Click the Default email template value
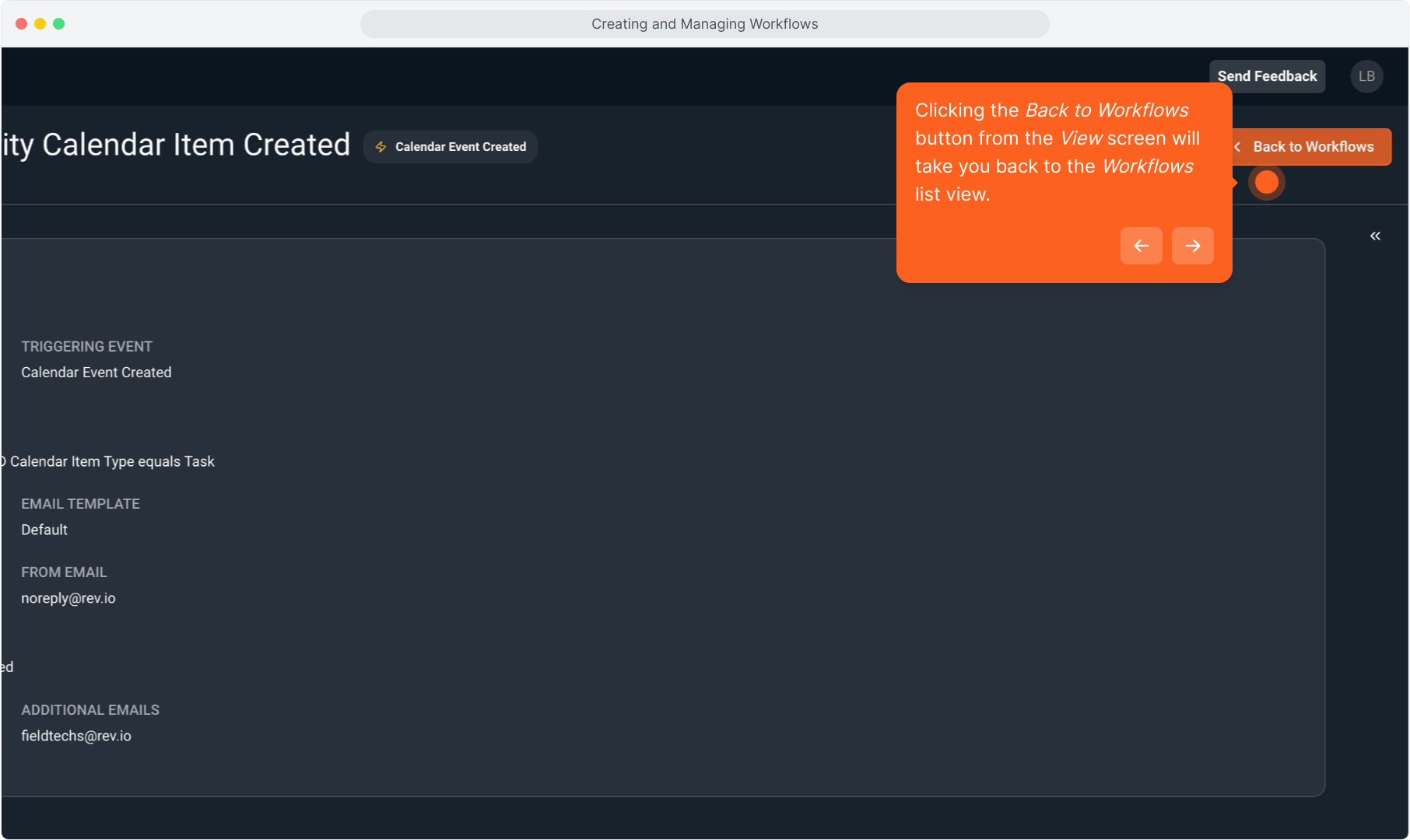Viewport: 1410px width, 840px height. tap(44, 530)
